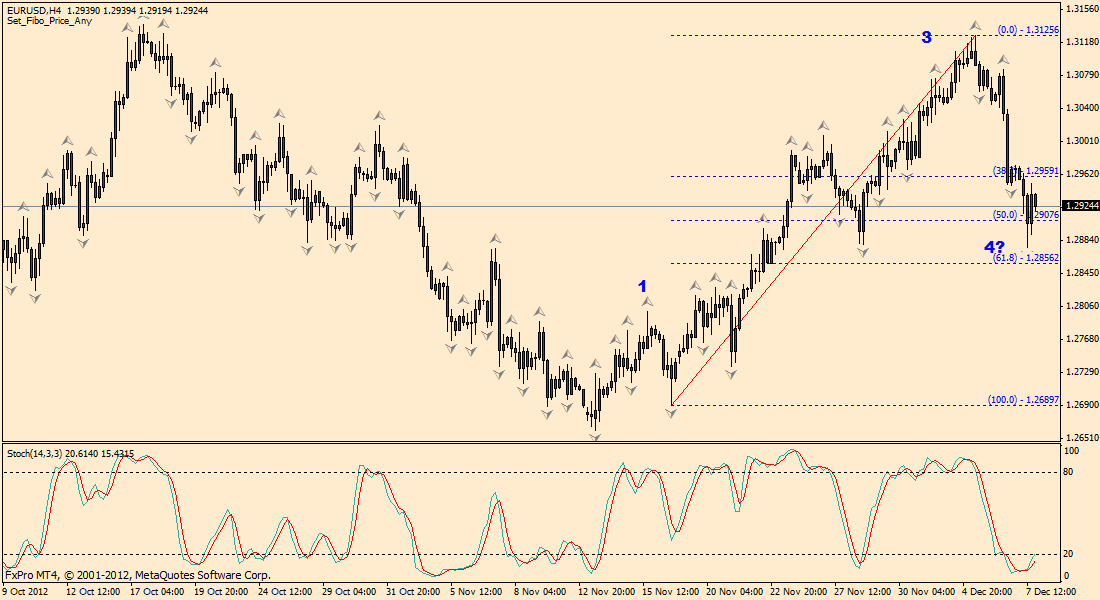This screenshot has height=600, width=1100.
Task: Select the Set_Fibo_Price_Any indicator label
Action: [49, 21]
